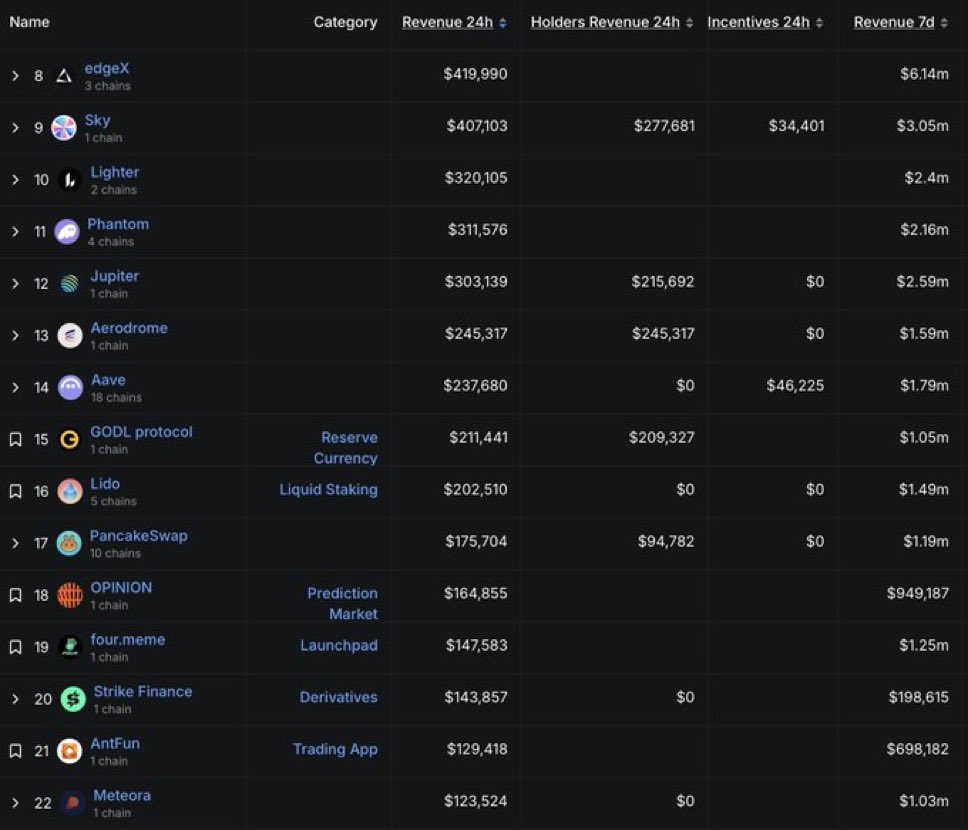The width and height of the screenshot is (968, 830).
Task: Open the Trading App category
Action: 335,749
